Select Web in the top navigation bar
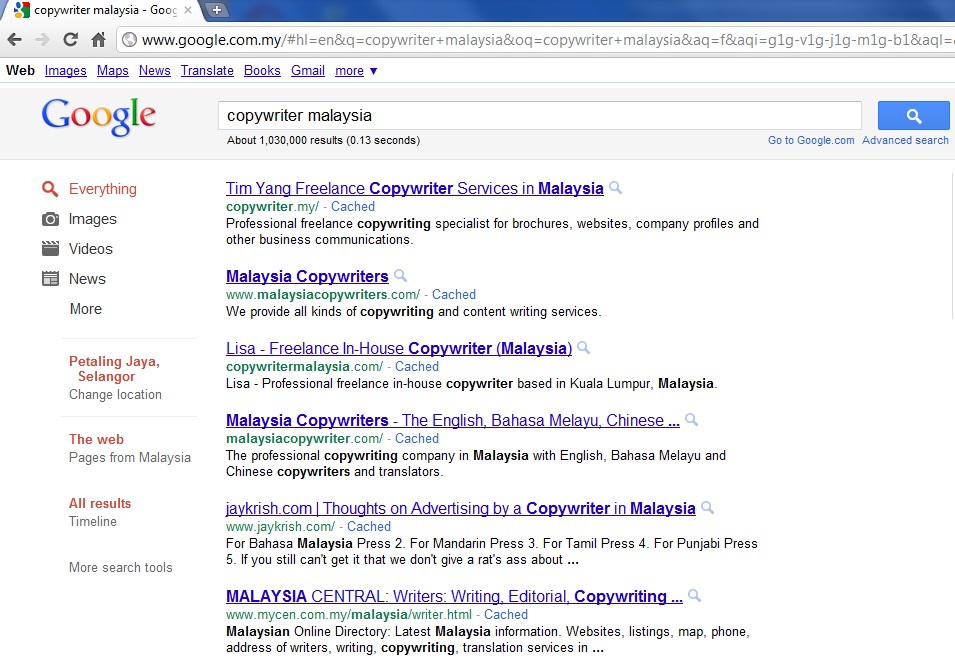Viewport: 955px width, 668px height. click(20, 71)
